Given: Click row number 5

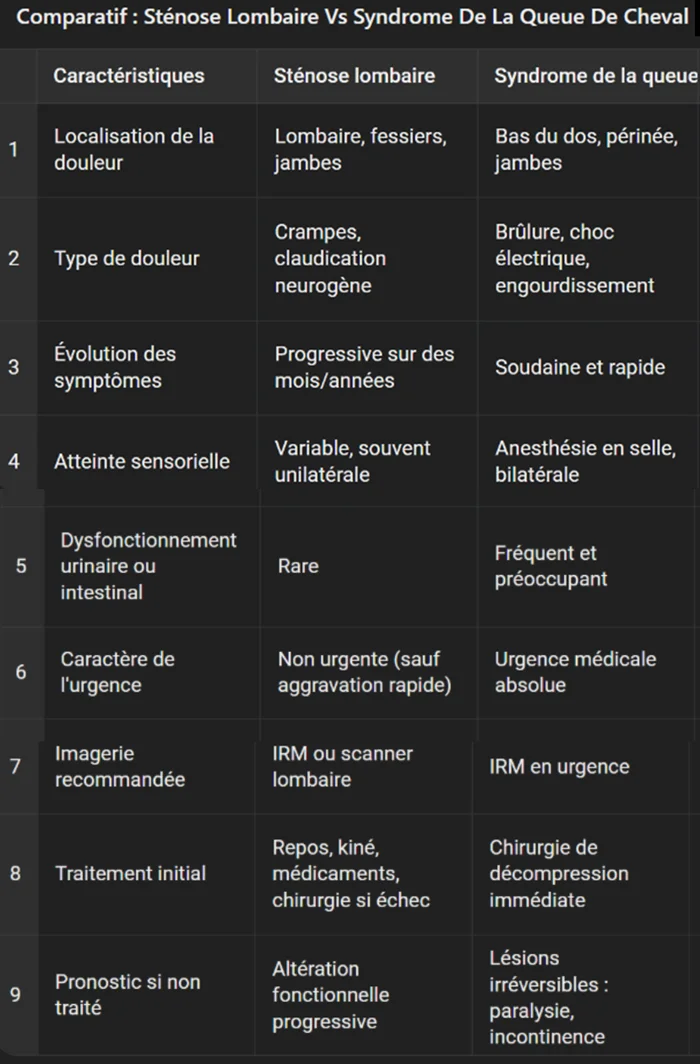Looking at the screenshot, I should tap(21, 566).
